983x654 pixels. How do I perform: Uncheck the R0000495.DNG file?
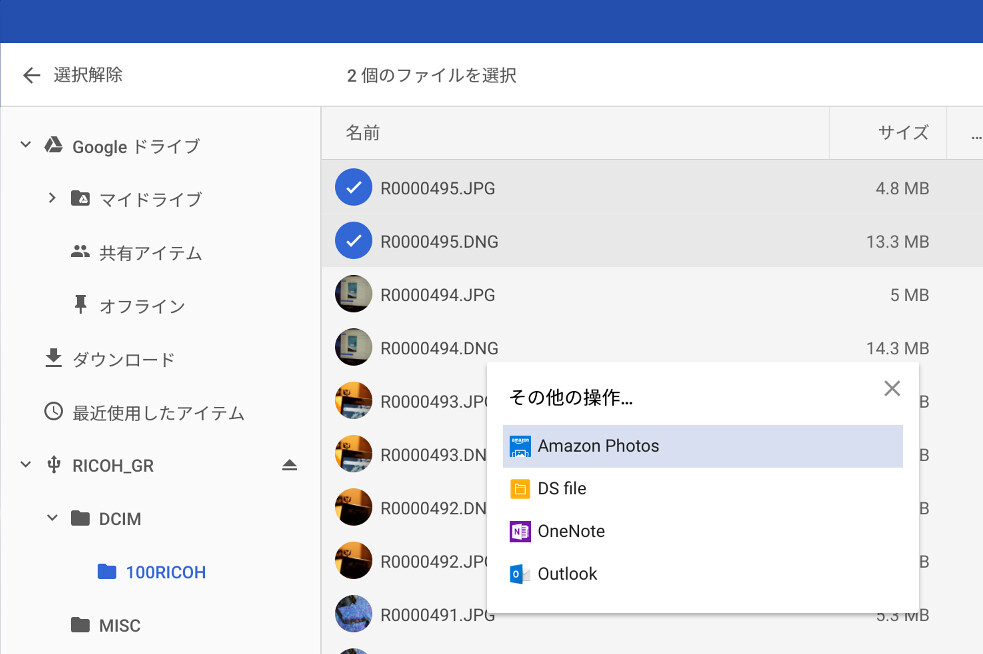pyautogui.click(x=353, y=241)
